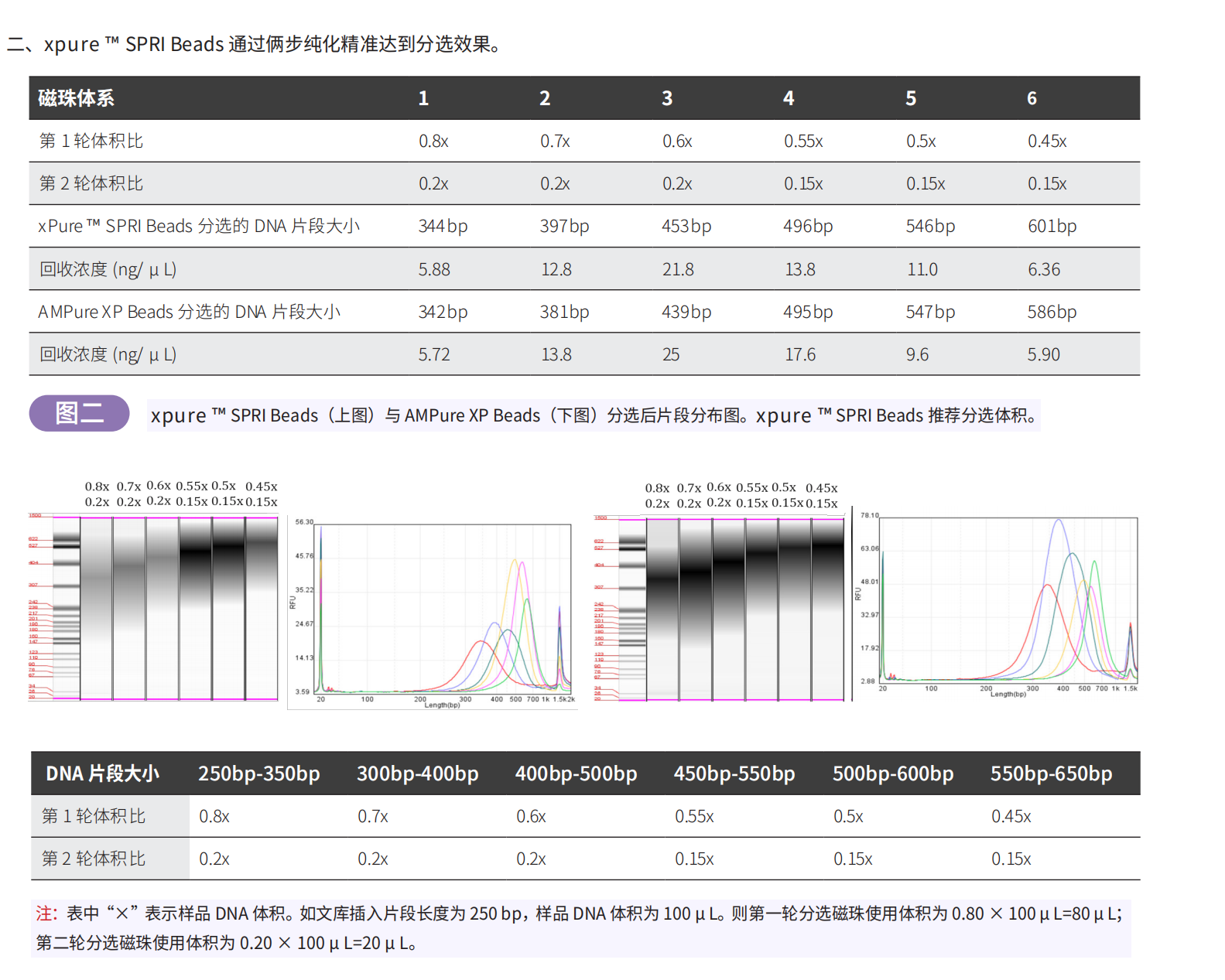Select the xPure SPRI Beads 分选的 DNA 片段大小 row label
The width and height of the screenshot is (1225, 980).
[199, 226]
